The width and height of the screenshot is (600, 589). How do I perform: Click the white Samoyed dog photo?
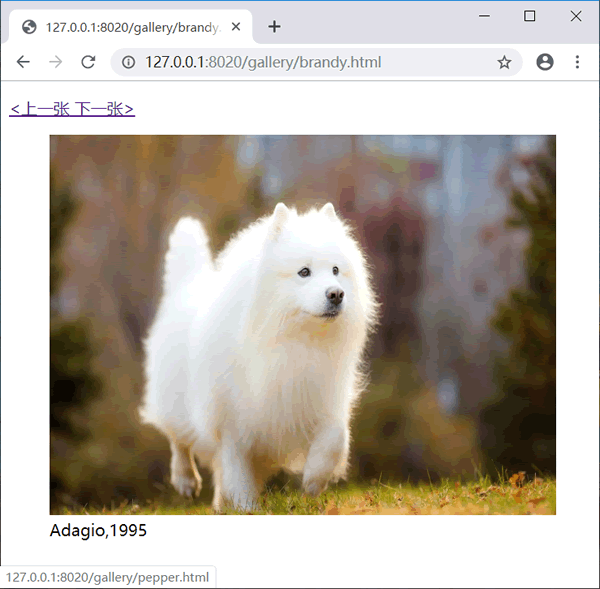[x=303, y=325]
